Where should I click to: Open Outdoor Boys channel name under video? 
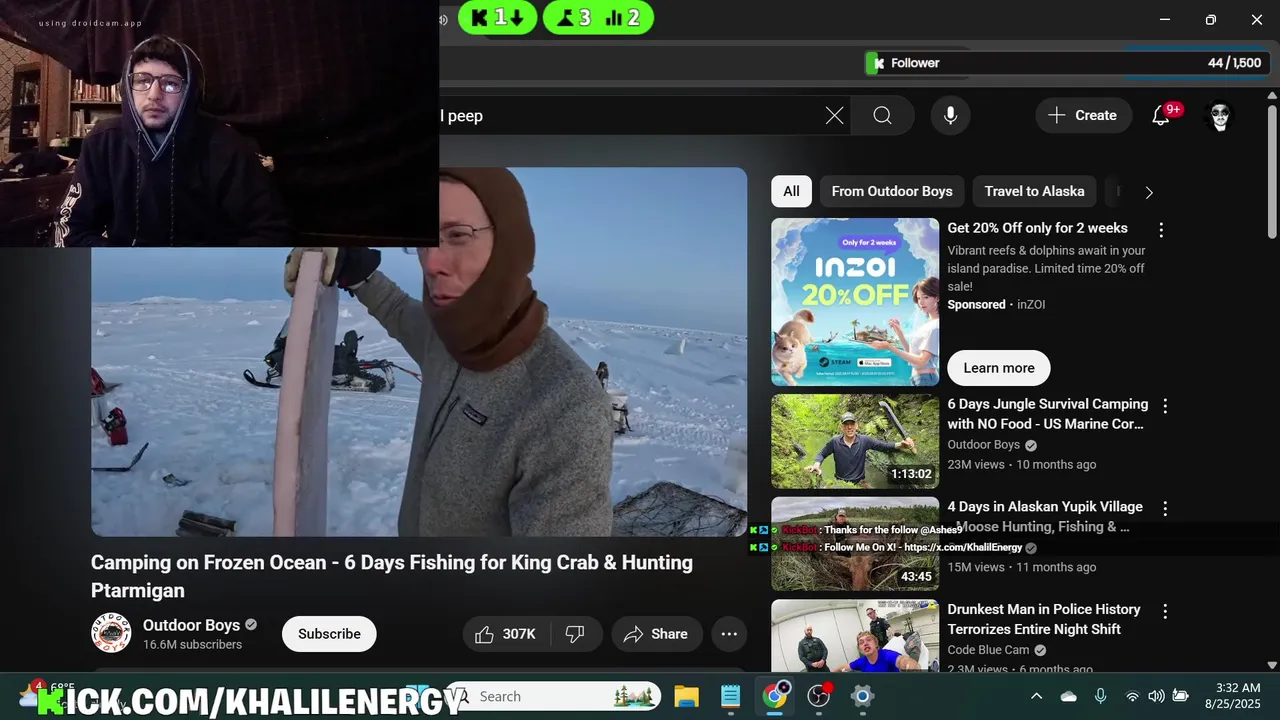pos(191,625)
